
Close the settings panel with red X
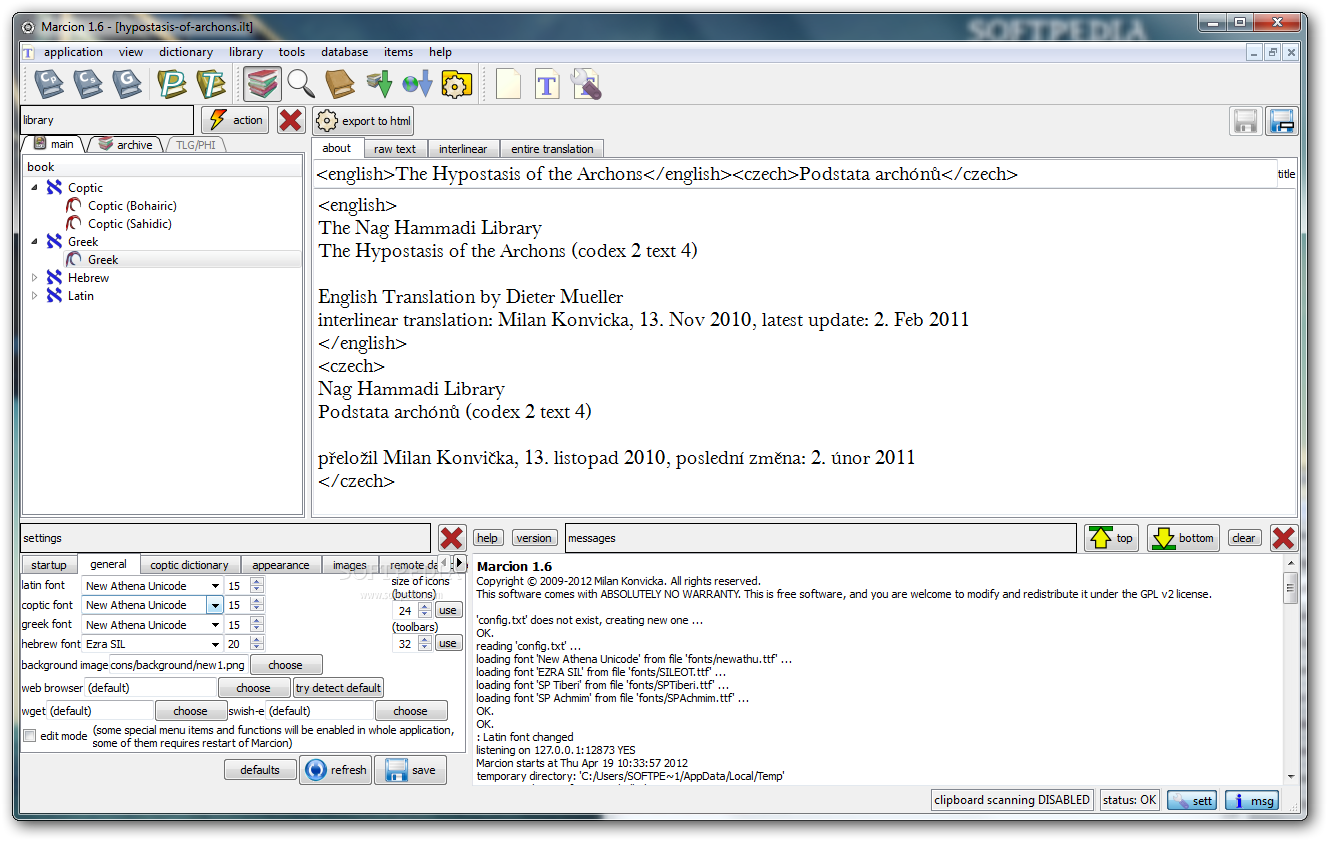tap(452, 538)
